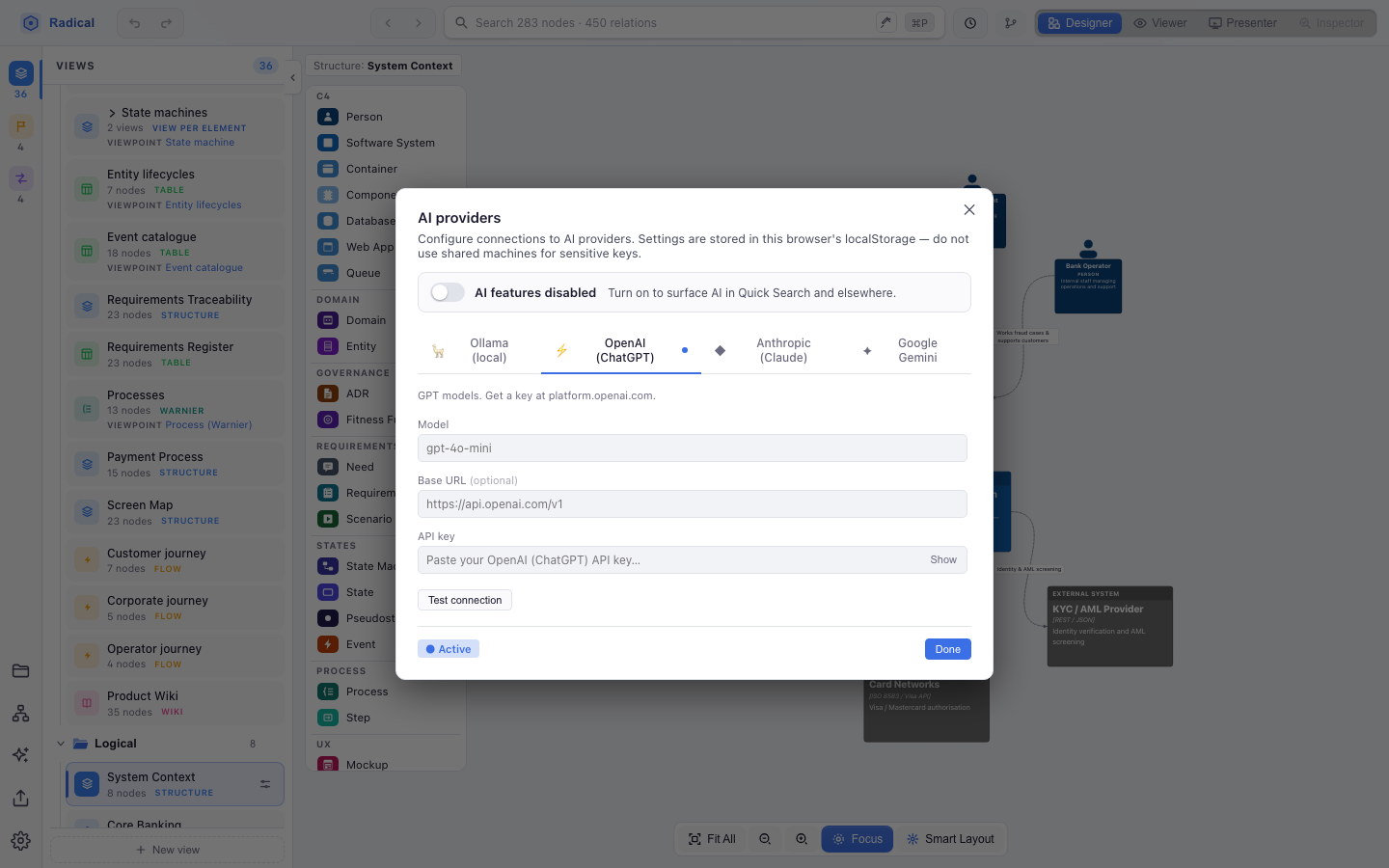Open the Views layers sidebar icon
The height and width of the screenshot is (868, 1389).
[x=21, y=73]
